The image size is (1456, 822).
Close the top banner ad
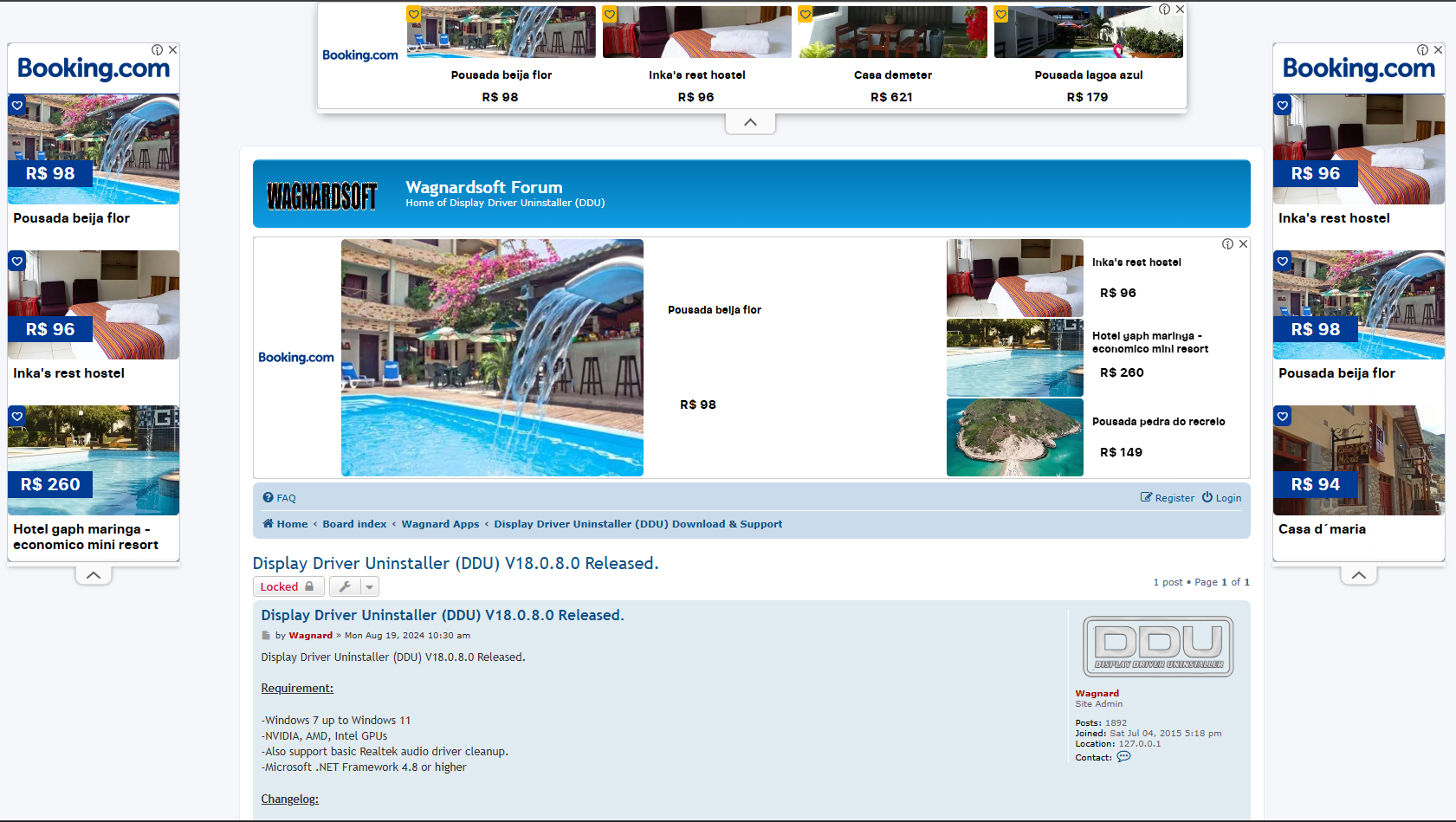pos(1179,10)
